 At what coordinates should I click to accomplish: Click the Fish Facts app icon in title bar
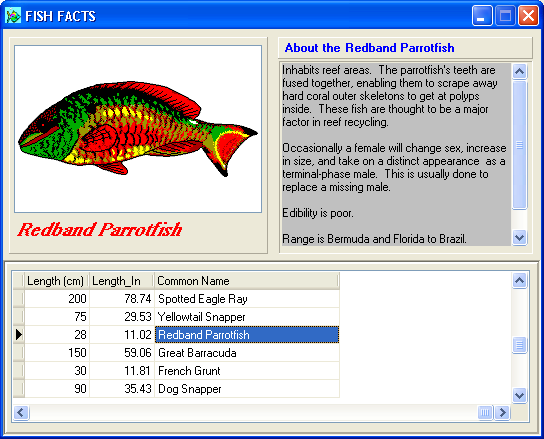(x=13, y=16)
